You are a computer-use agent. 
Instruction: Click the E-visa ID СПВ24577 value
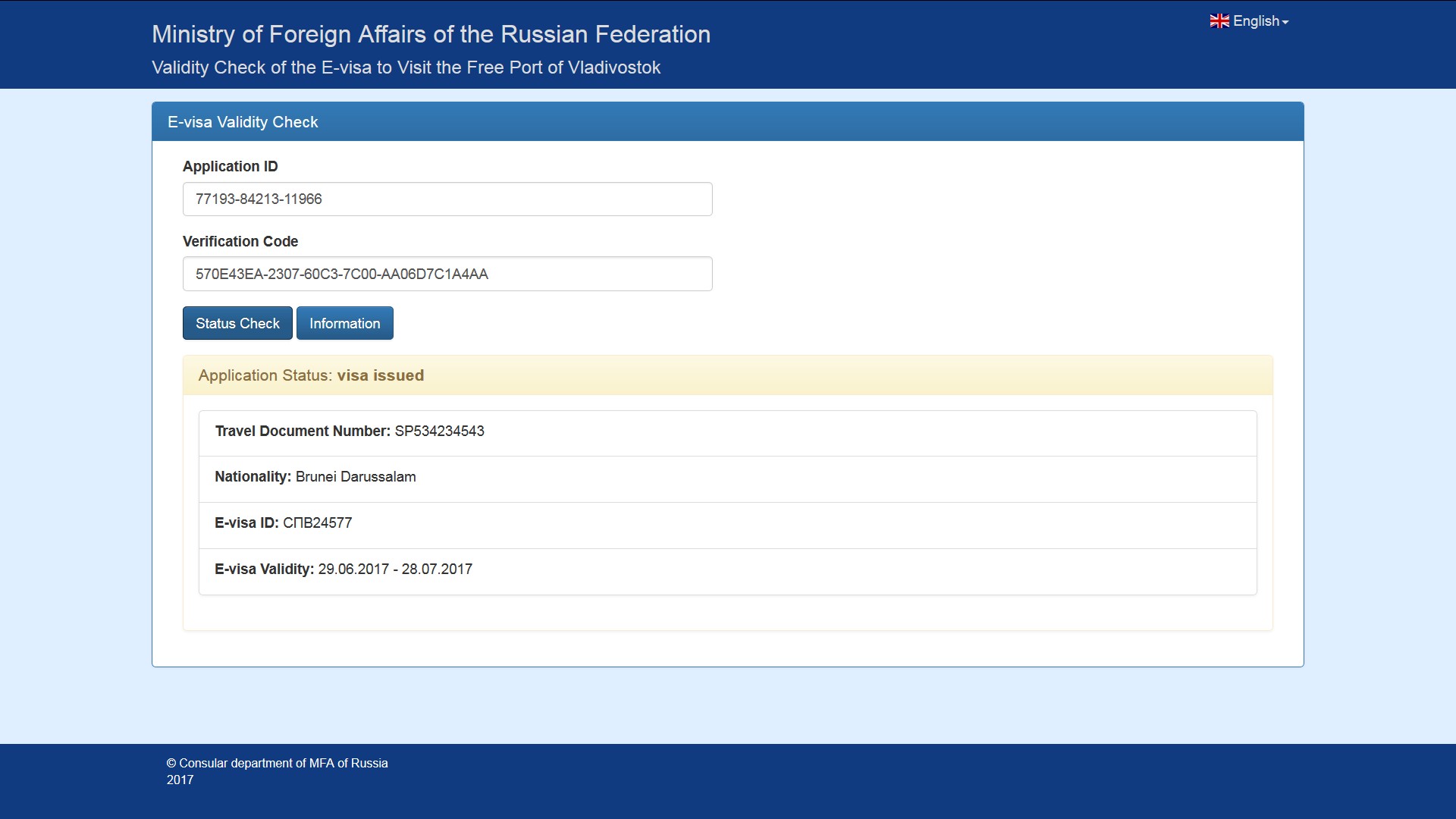coord(318,522)
